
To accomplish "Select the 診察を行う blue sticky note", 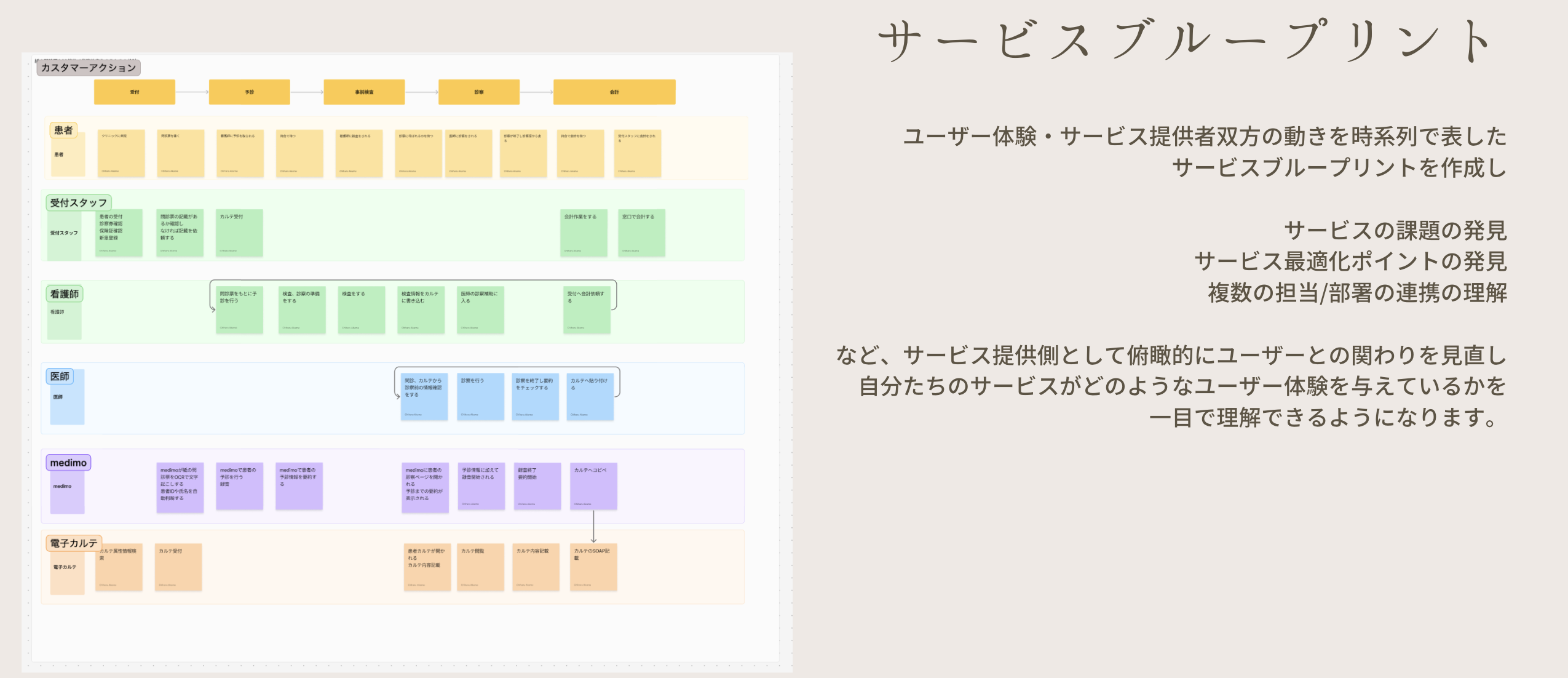I will [480, 396].
